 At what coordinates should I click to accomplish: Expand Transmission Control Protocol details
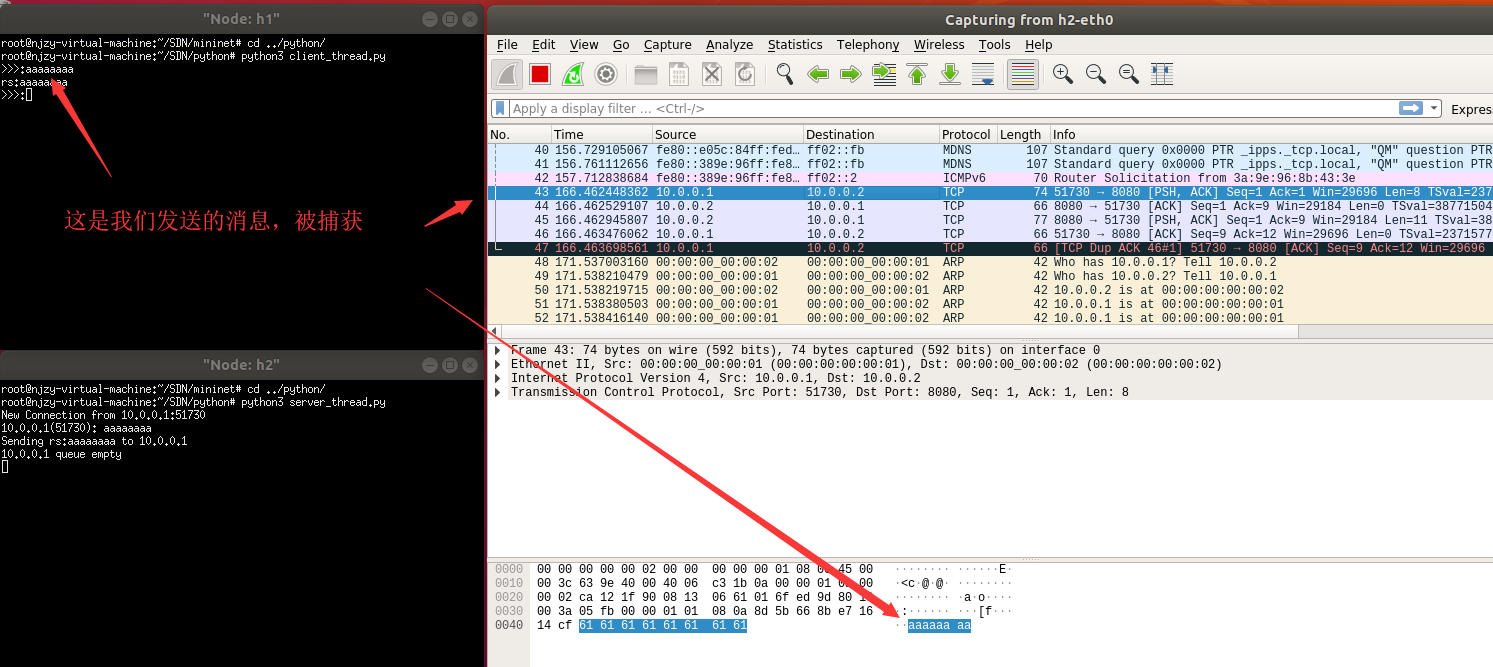(x=498, y=393)
